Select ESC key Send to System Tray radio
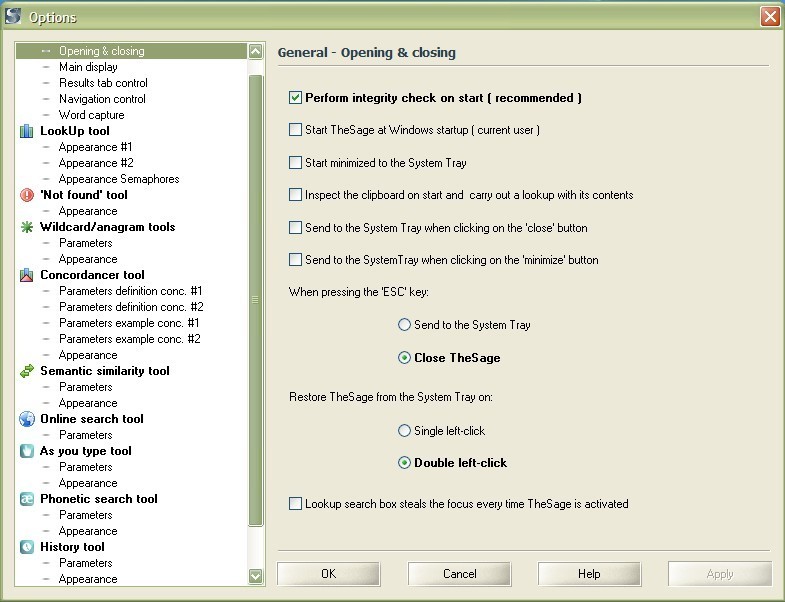Image resolution: width=785 pixels, height=602 pixels. point(404,325)
